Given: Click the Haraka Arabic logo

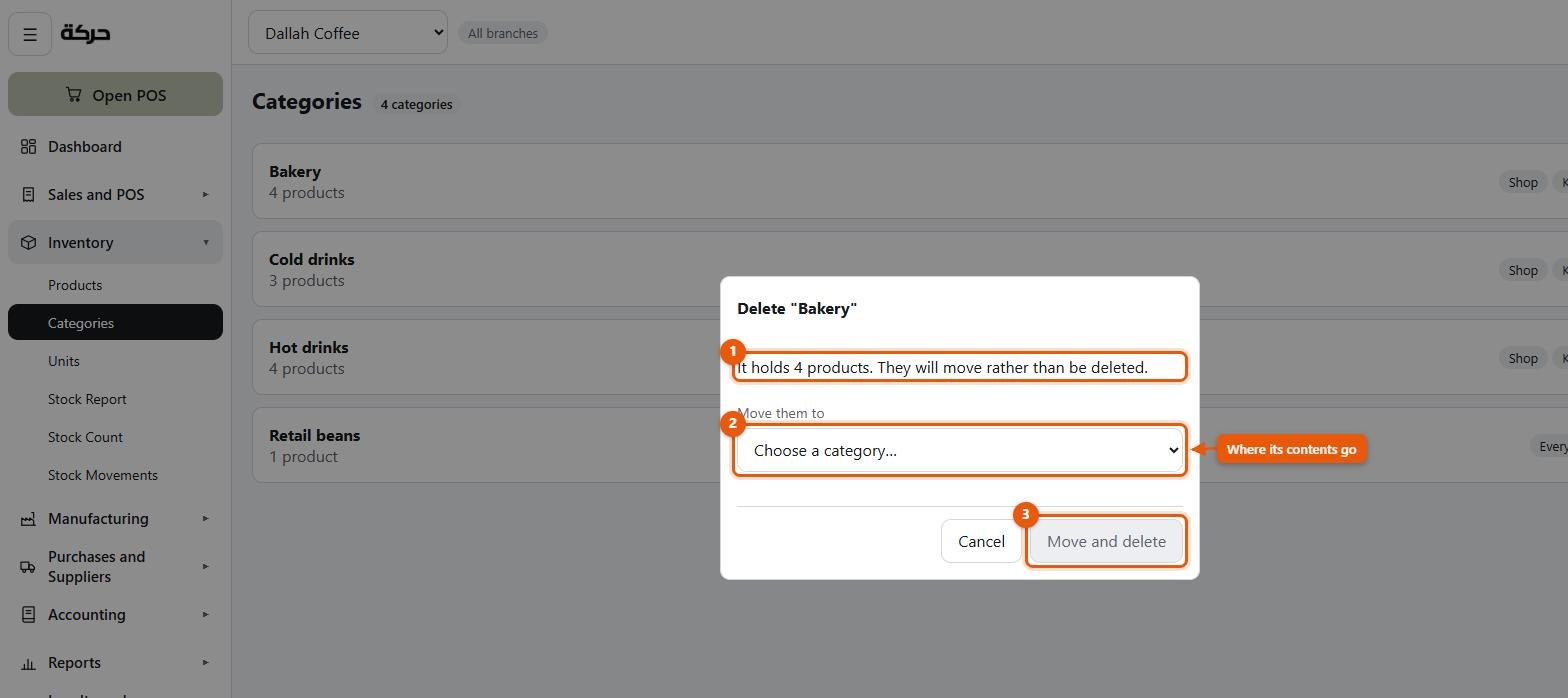Looking at the screenshot, I should point(85,33).
